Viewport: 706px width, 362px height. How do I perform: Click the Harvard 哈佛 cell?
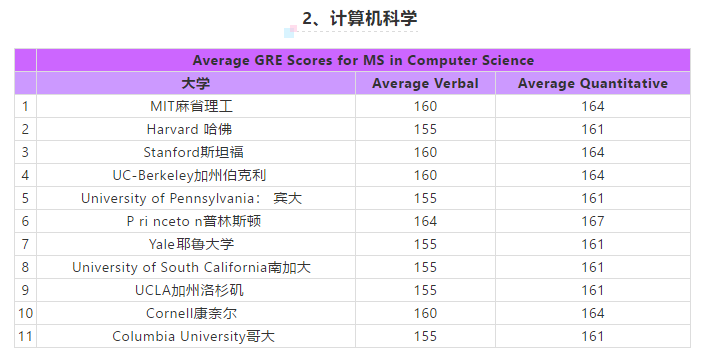[196, 129]
